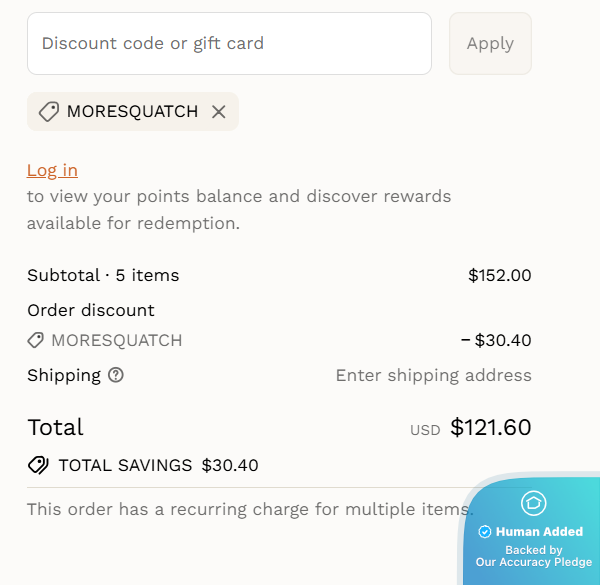Screen dimensions: 600x585
Task: Click the Enter shipping address text
Action: (x=433, y=376)
